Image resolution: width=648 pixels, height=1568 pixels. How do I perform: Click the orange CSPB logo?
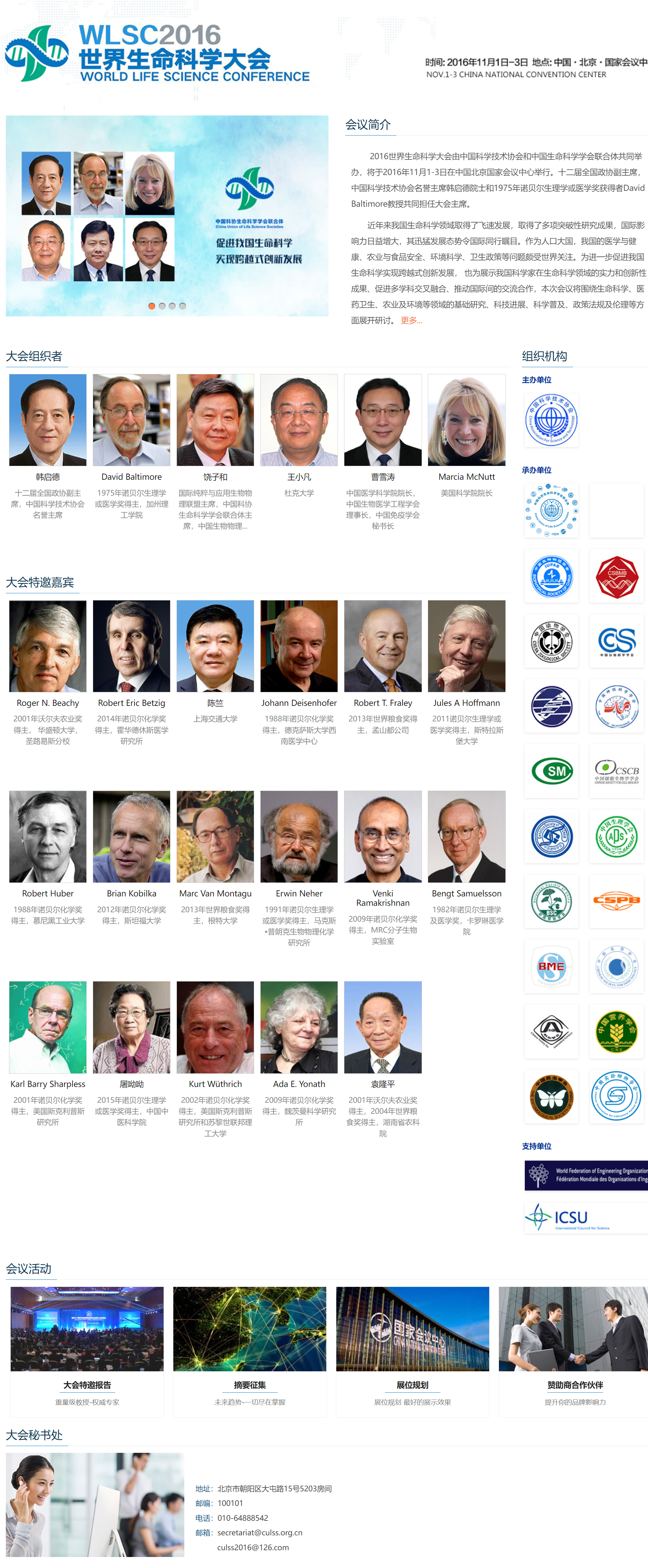(616, 901)
